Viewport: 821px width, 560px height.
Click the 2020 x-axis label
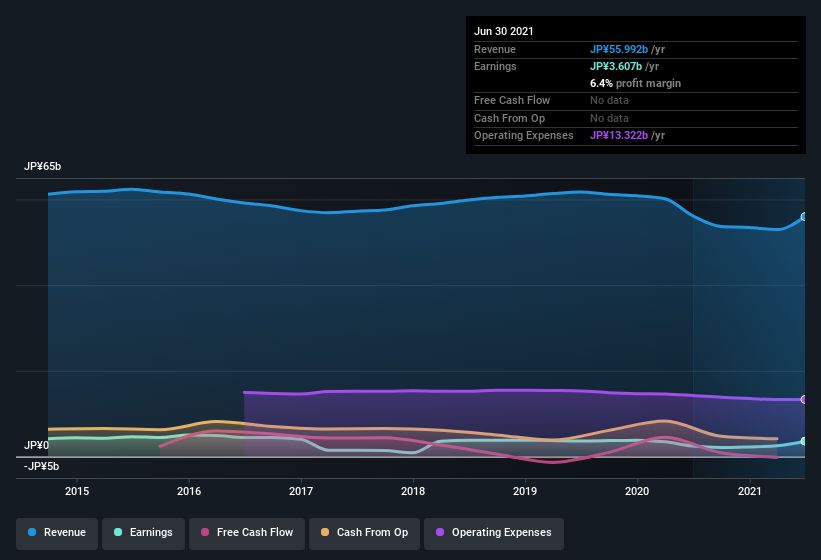[x=637, y=491]
